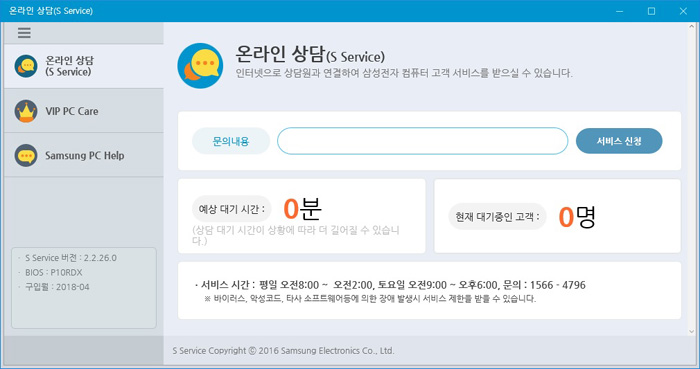700x369 pixels.
Task: Click the scrollbar down arrow
Action: 692,332
